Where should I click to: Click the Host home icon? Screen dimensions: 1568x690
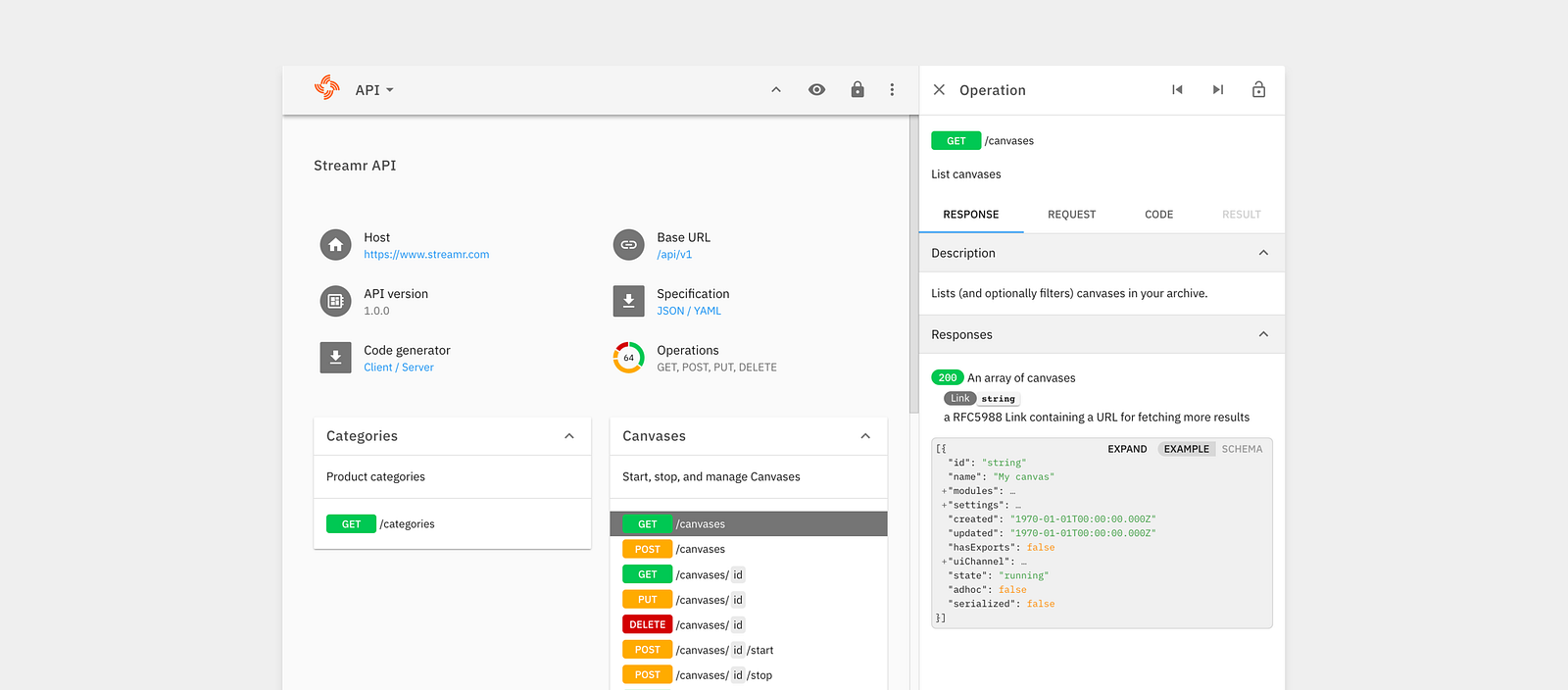coord(335,245)
